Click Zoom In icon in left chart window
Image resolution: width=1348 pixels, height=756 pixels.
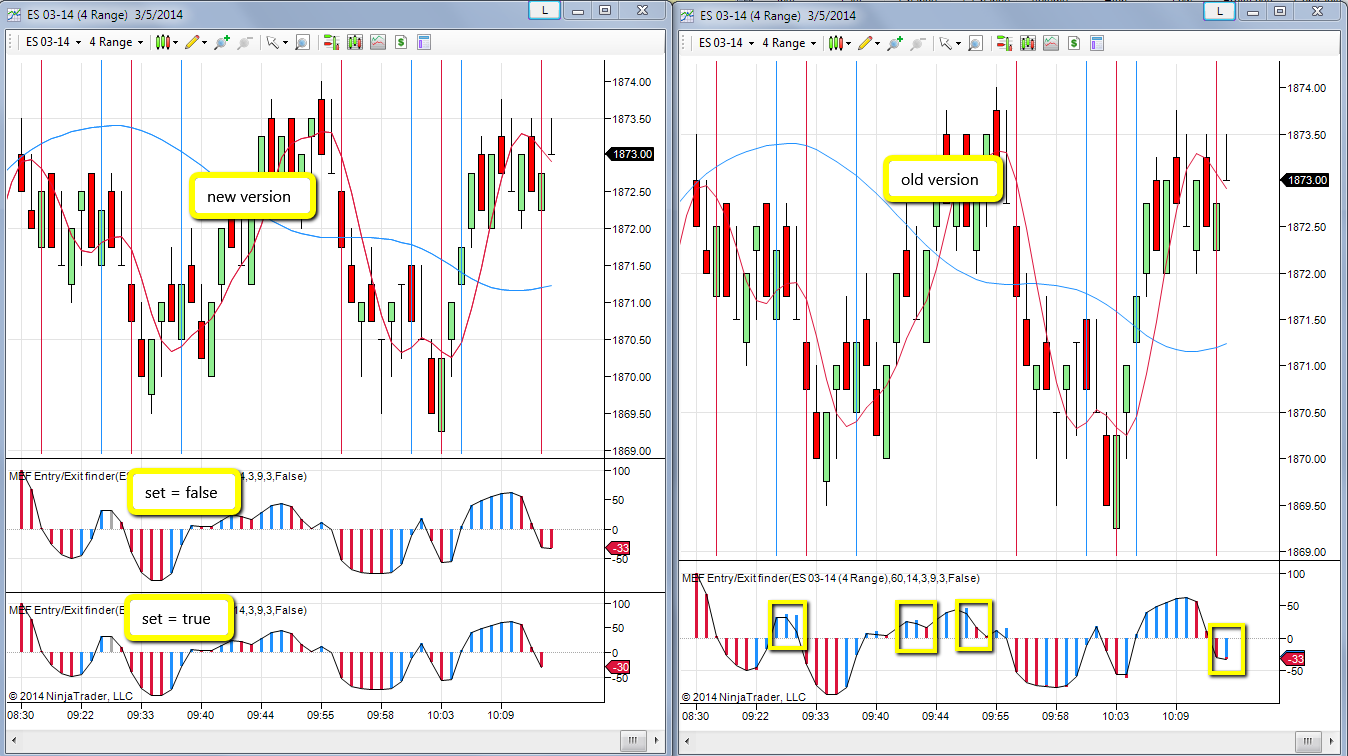coord(222,42)
